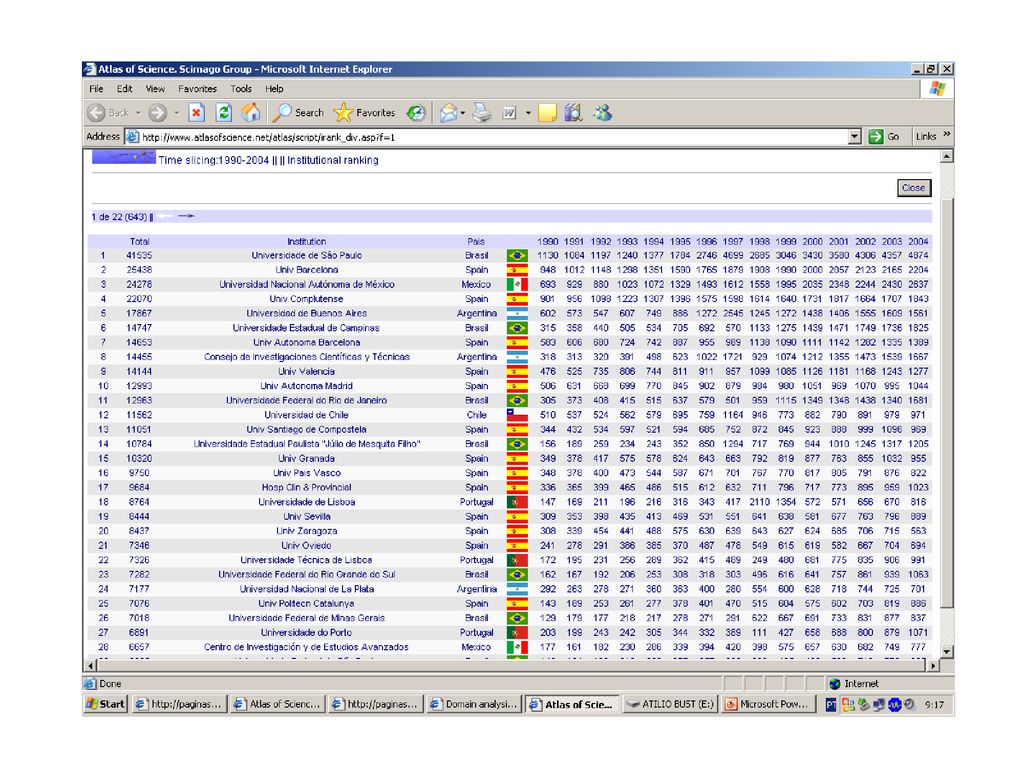Click the Close button on the ranking page
1024x768 pixels.
(913, 188)
